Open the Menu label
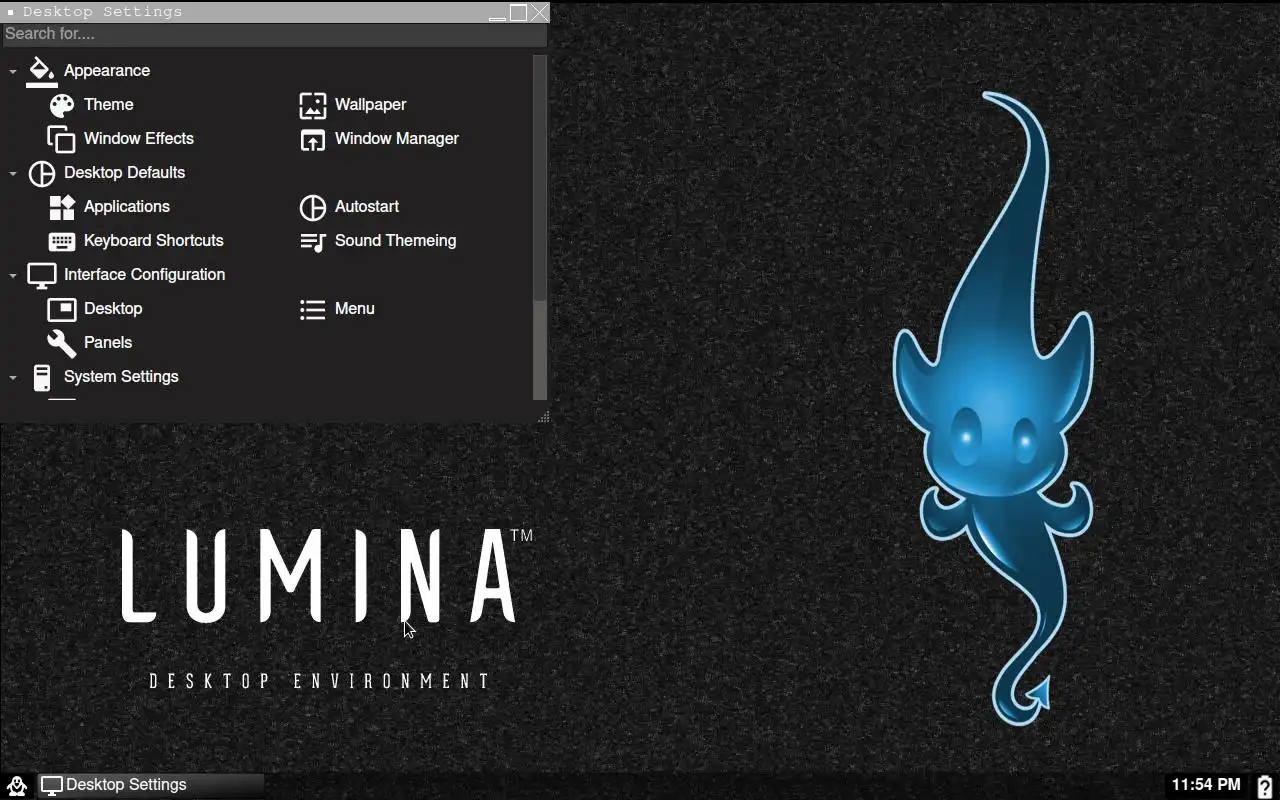 tap(355, 309)
